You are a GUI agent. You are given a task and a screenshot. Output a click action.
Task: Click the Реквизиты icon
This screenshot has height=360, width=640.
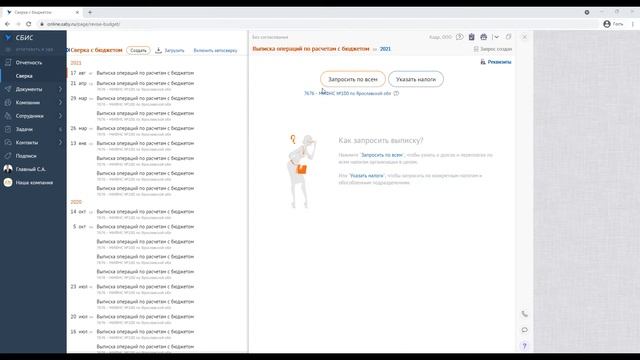pyautogui.click(x=483, y=62)
